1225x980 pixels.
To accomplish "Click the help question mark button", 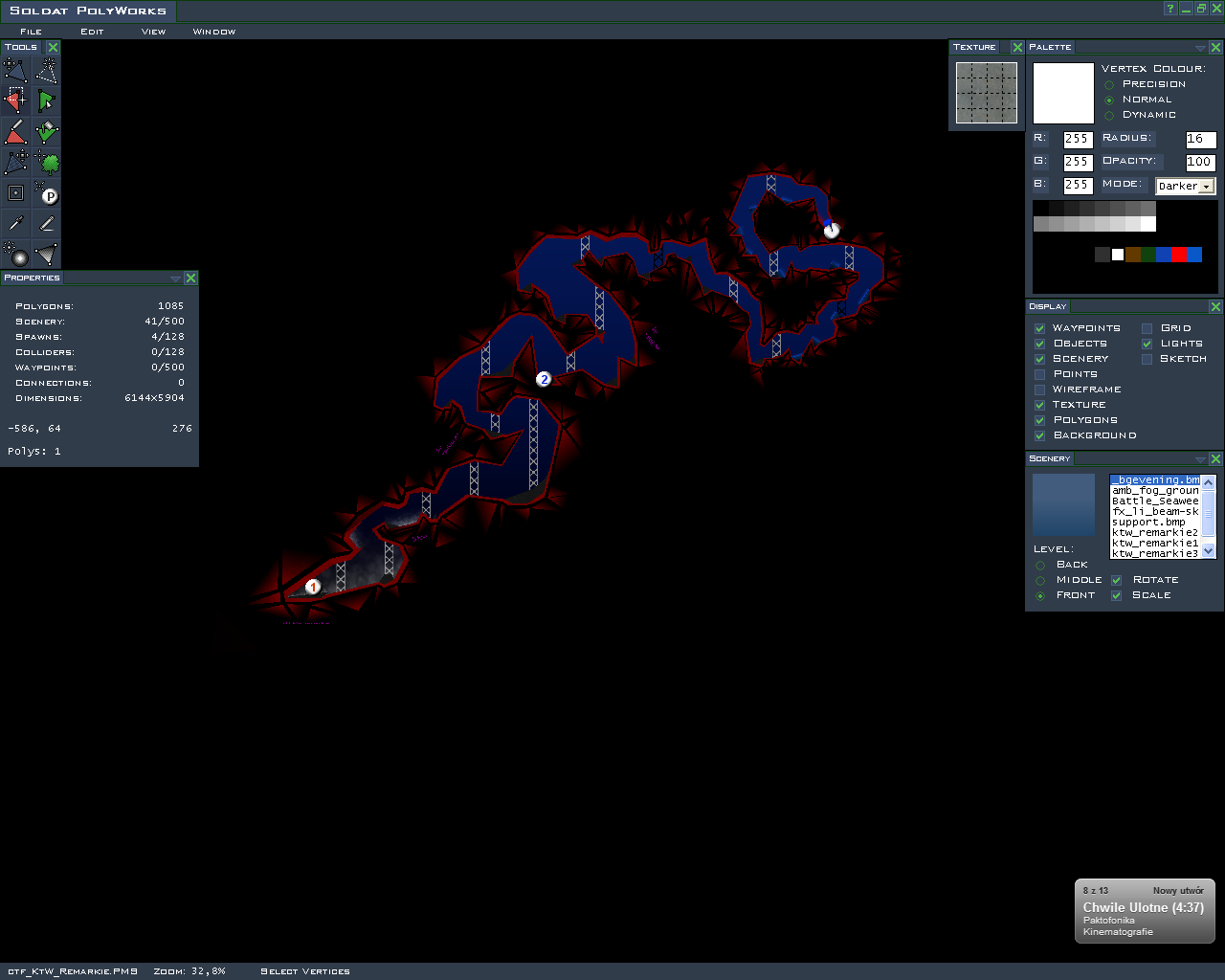I will click(1169, 9).
